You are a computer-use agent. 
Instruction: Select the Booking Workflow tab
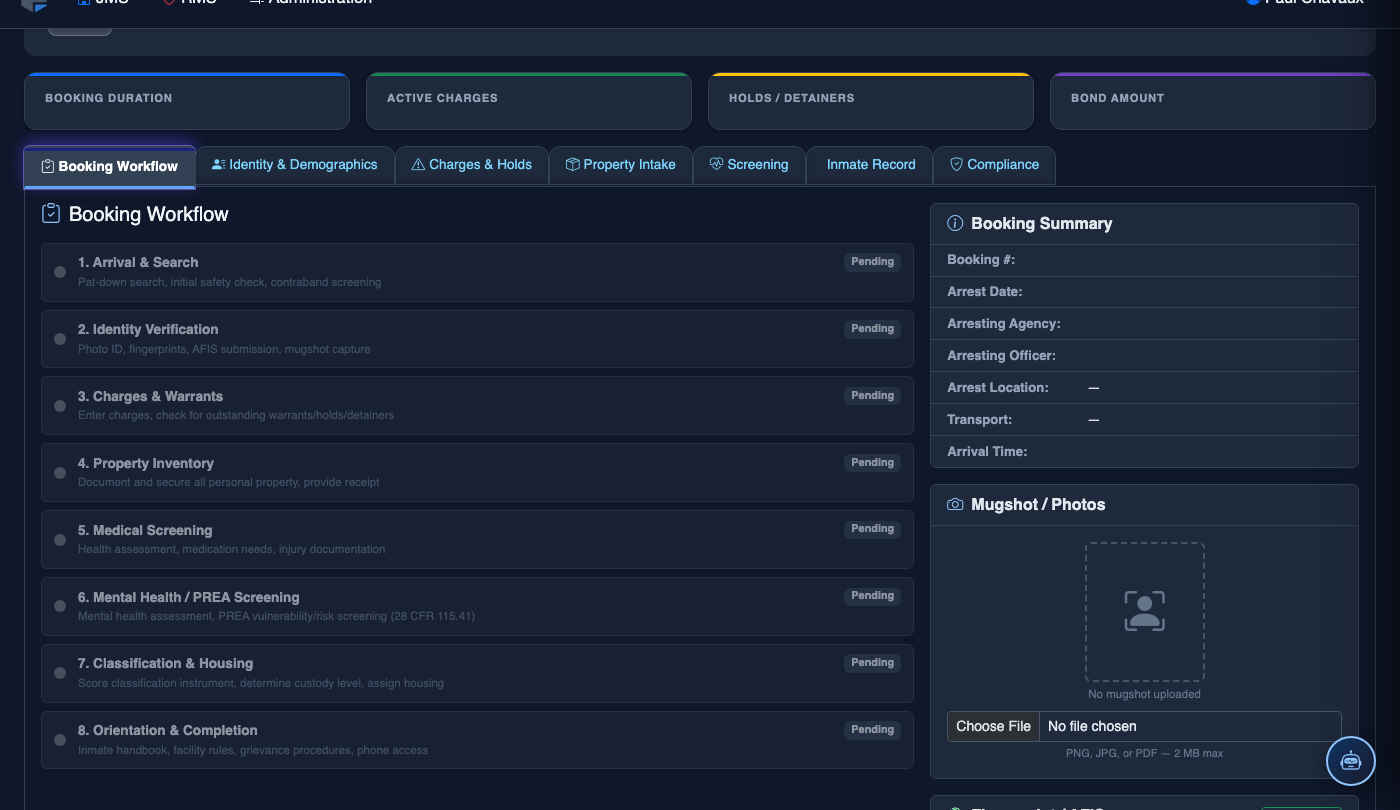[110, 167]
